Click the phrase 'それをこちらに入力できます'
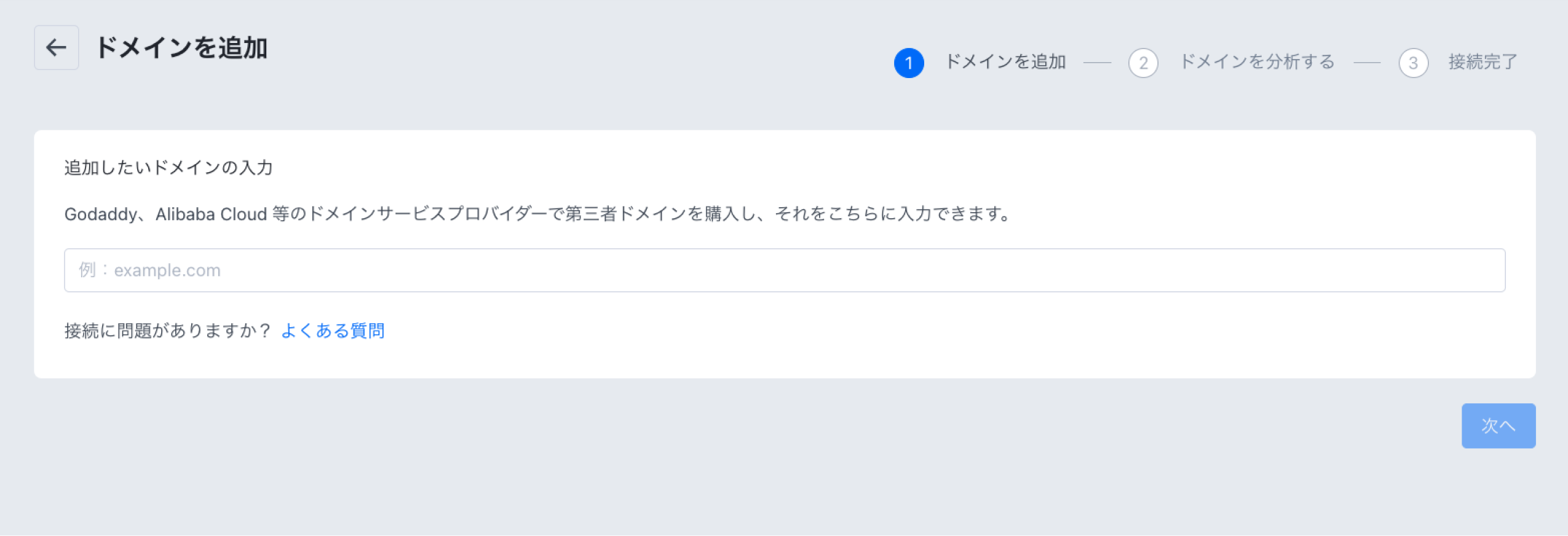 pos(887,214)
